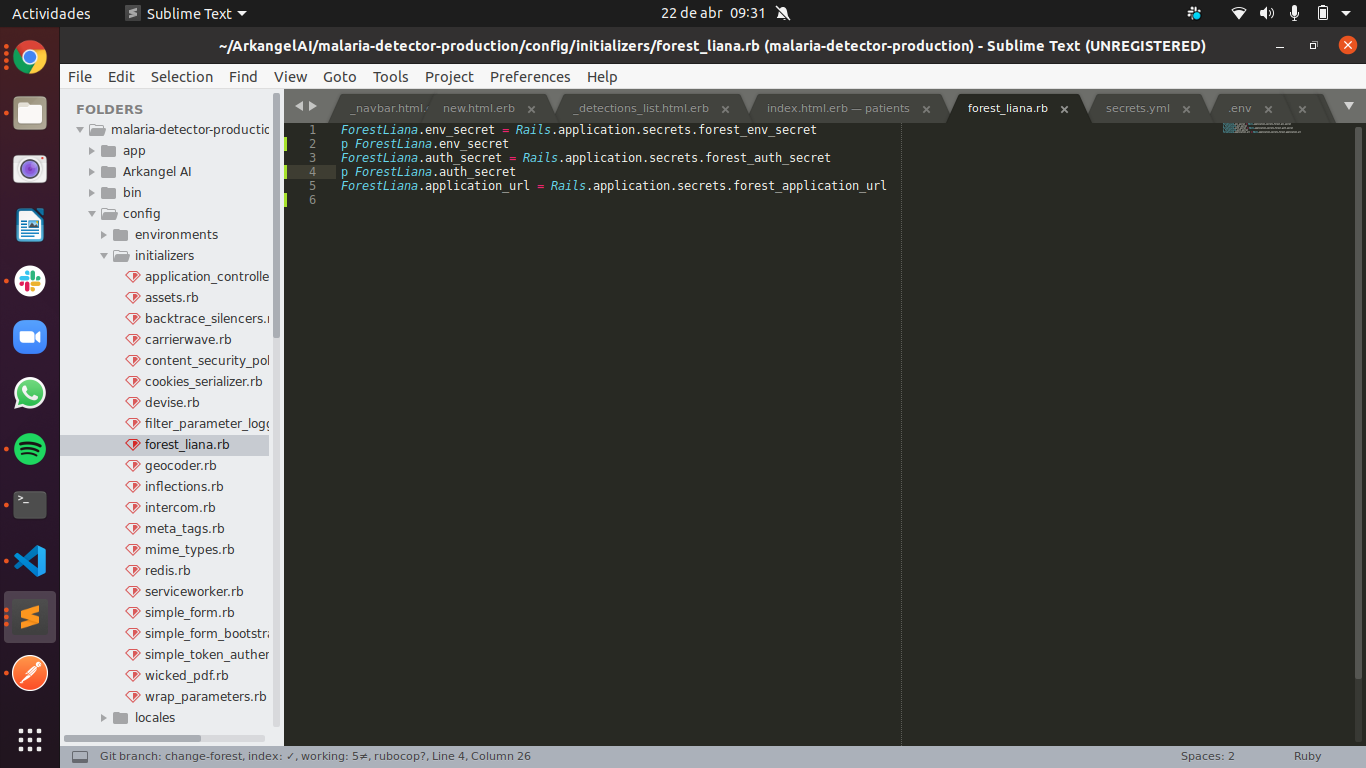The height and width of the screenshot is (768, 1366).
Task: Open the Files manager in the dock
Action: [x=30, y=113]
